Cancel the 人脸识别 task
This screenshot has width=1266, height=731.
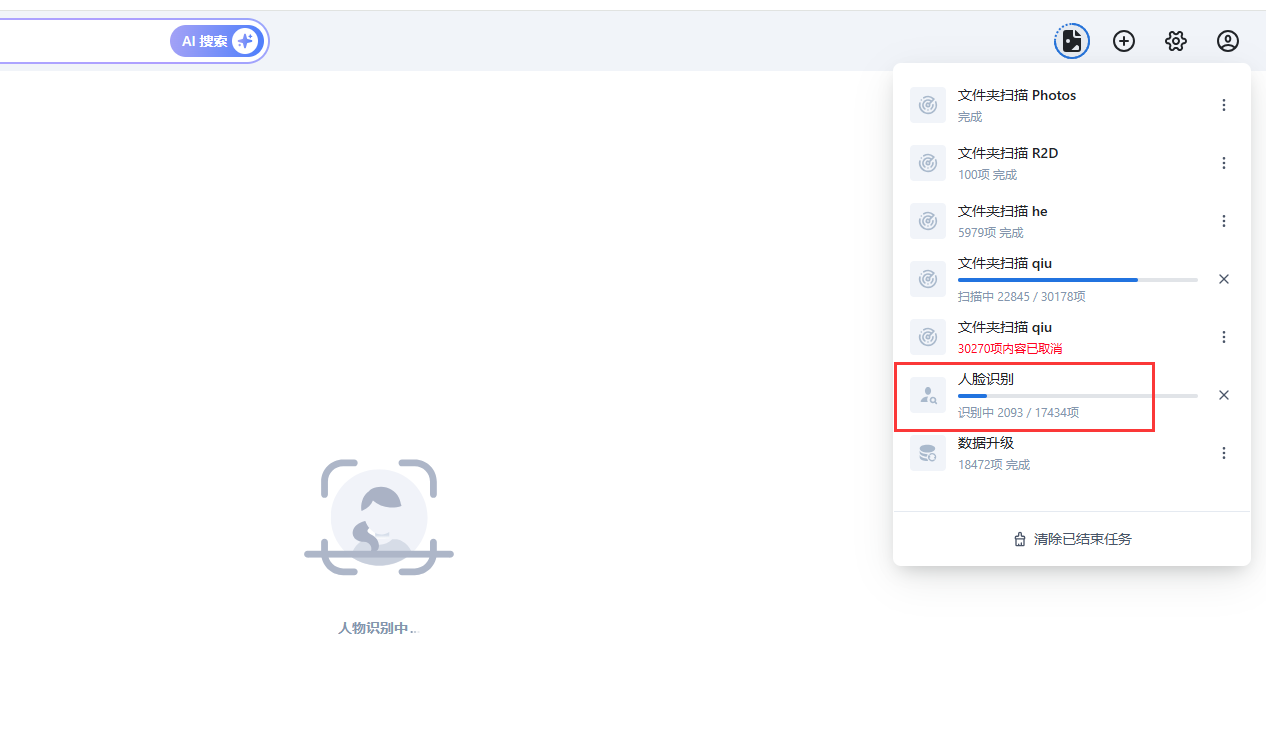pyautogui.click(x=1224, y=395)
